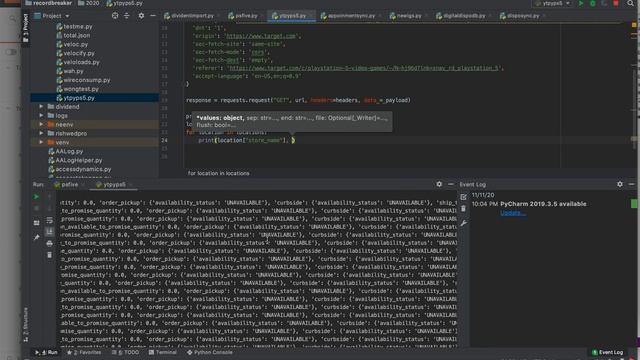Clear Event Log with trash icon
The width and height of the screenshot is (640, 360).
click(463, 209)
